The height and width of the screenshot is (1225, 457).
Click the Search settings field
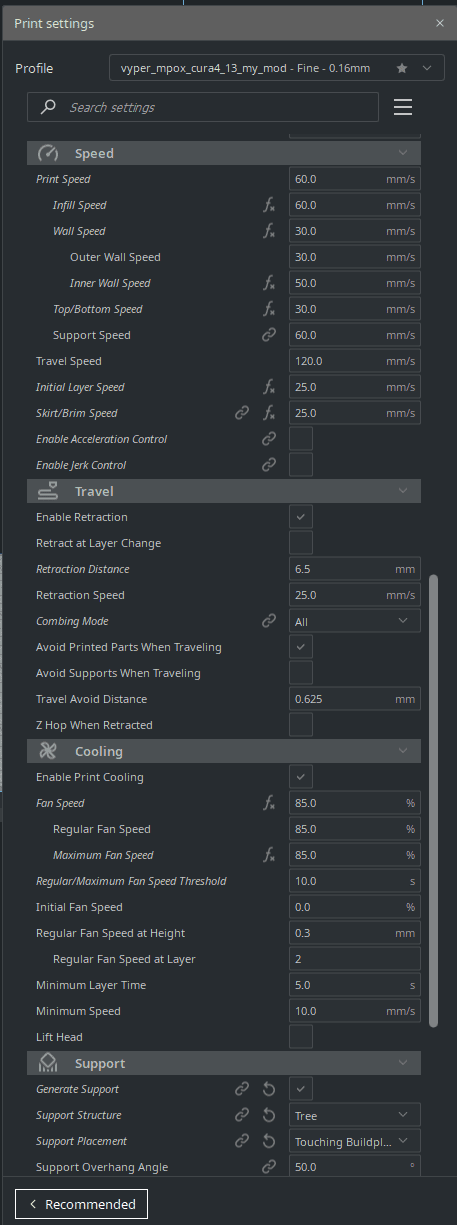pyautogui.click(x=203, y=107)
